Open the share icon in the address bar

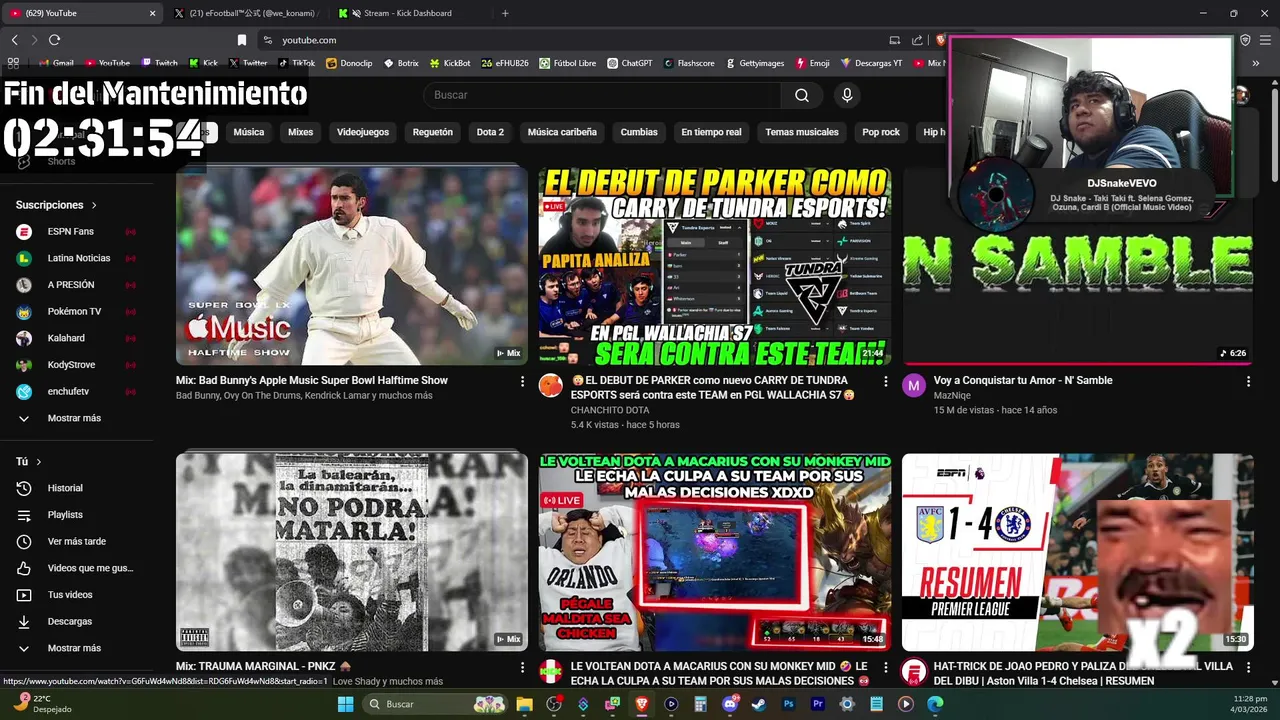917,40
